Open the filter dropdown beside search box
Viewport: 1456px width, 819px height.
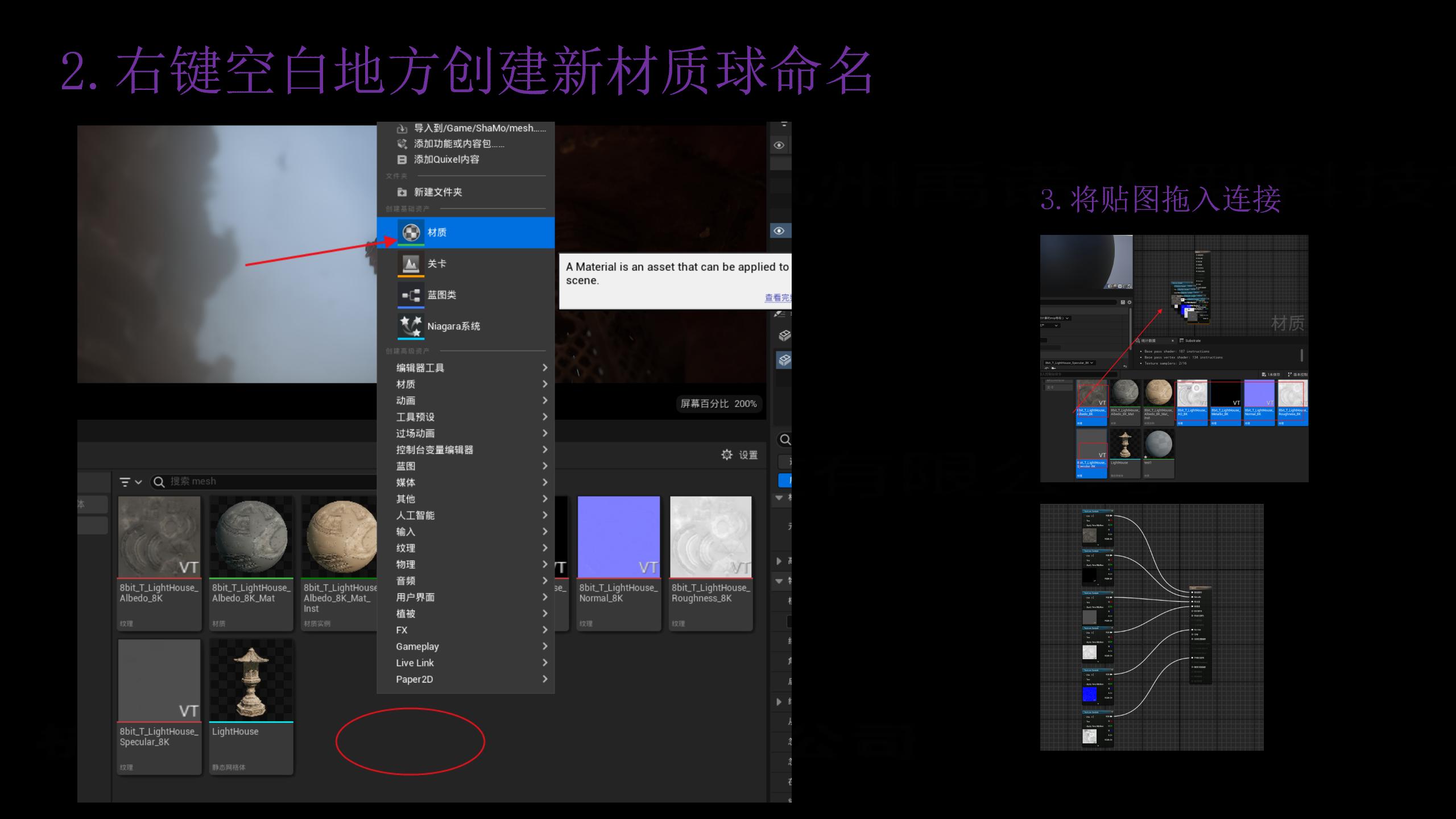click(x=130, y=482)
